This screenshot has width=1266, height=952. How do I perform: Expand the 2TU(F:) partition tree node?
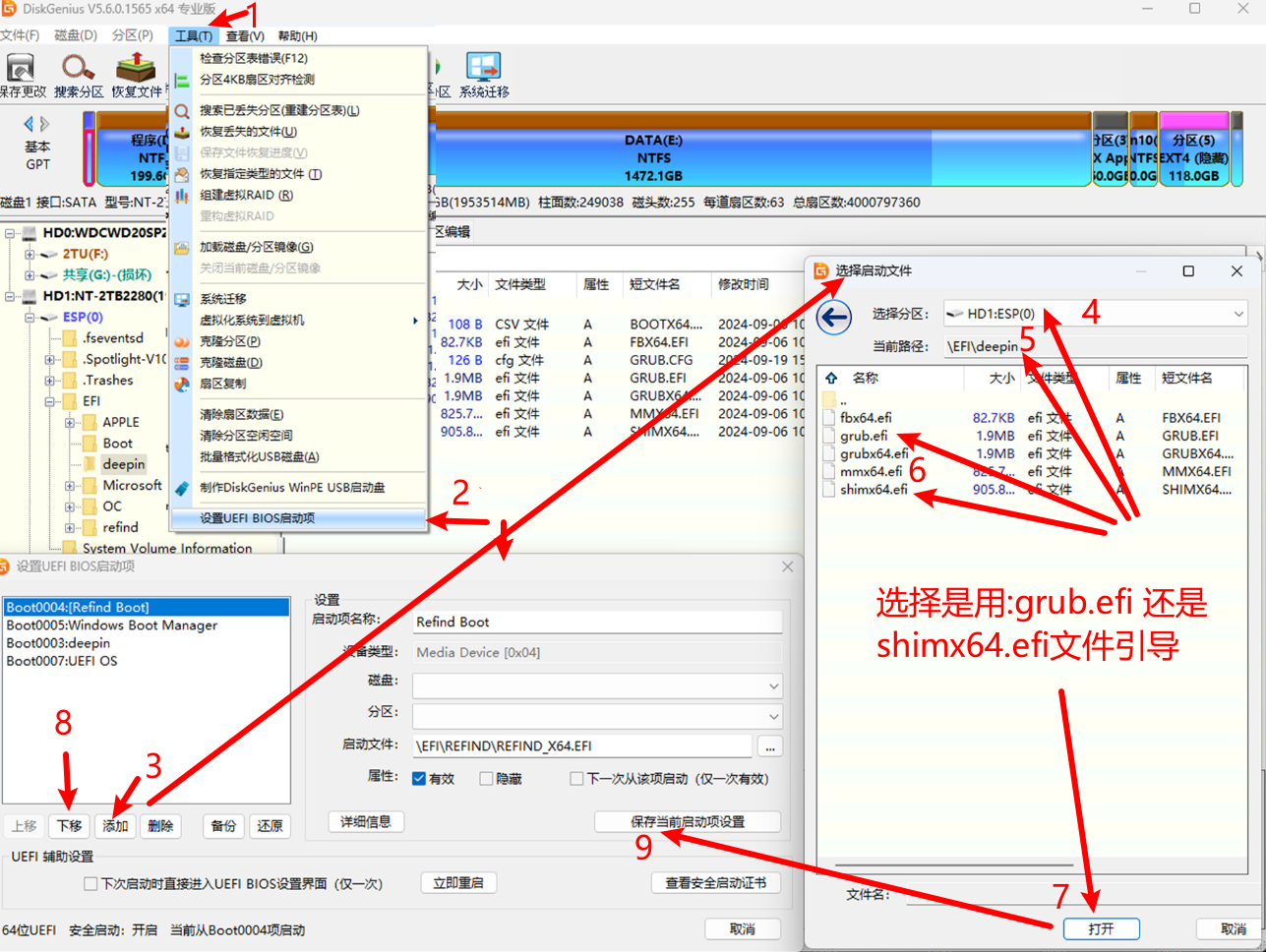pyautogui.click(x=30, y=254)
